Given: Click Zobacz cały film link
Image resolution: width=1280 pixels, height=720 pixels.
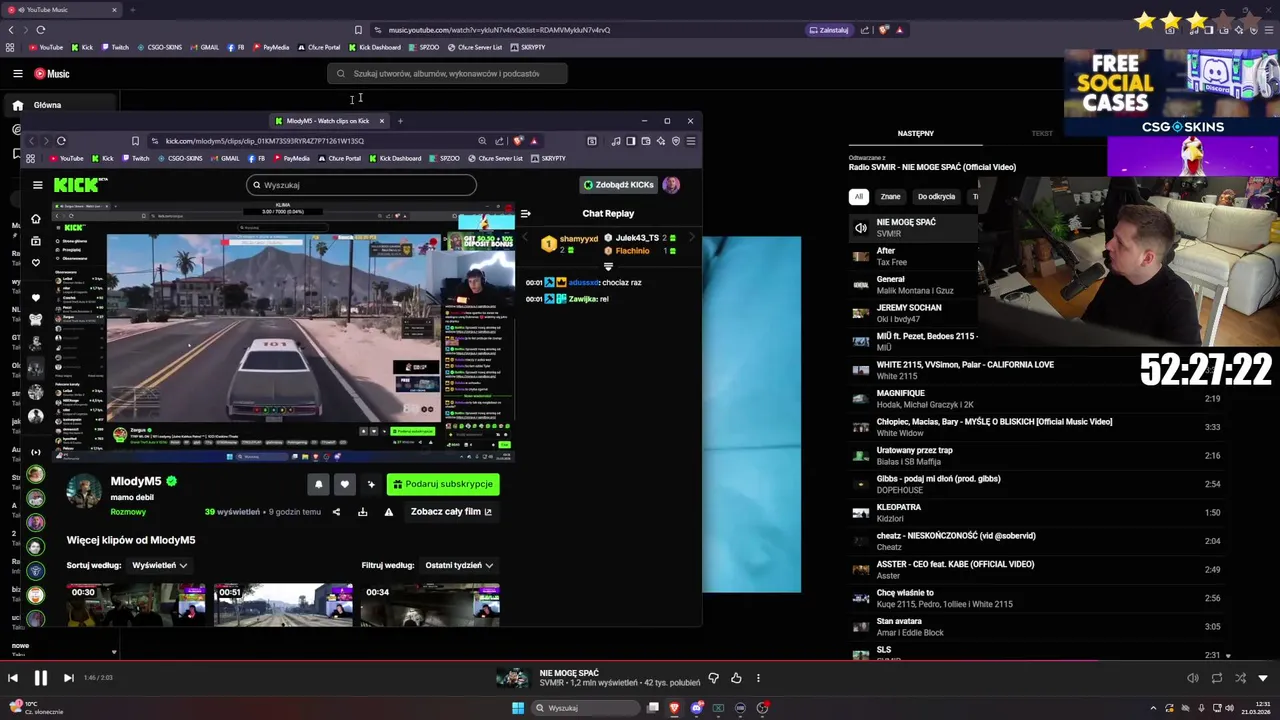Looking at the screenshot, I should point(451,512).
